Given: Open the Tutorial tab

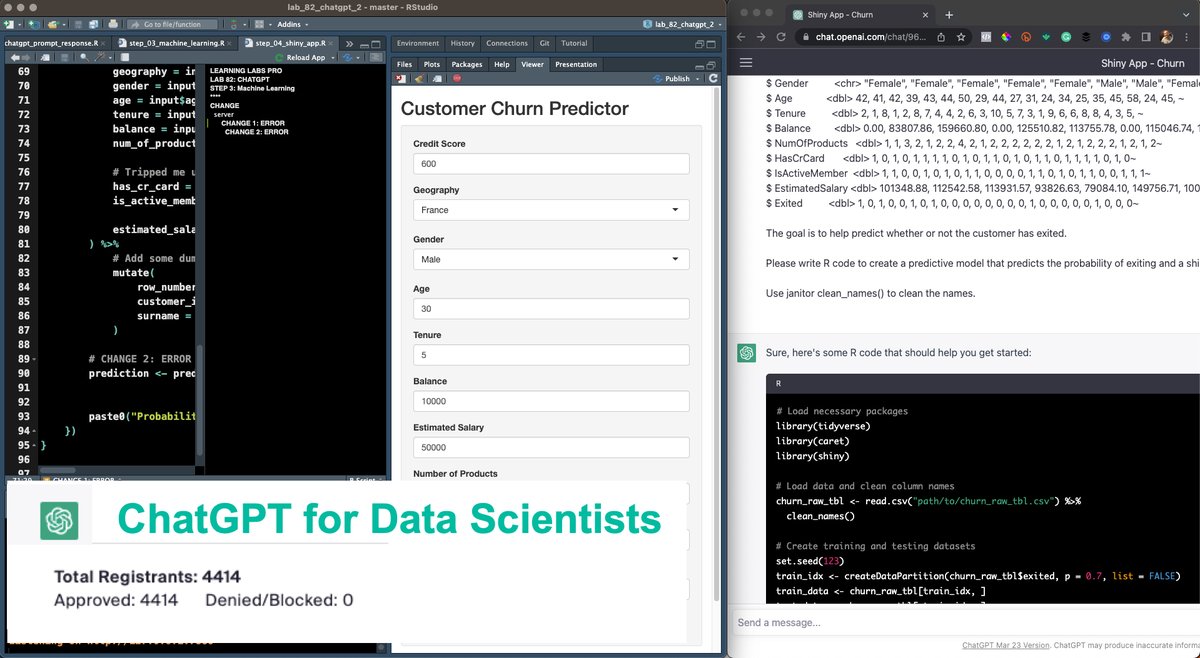Looking at the screenshot, I should click(574, 43).
